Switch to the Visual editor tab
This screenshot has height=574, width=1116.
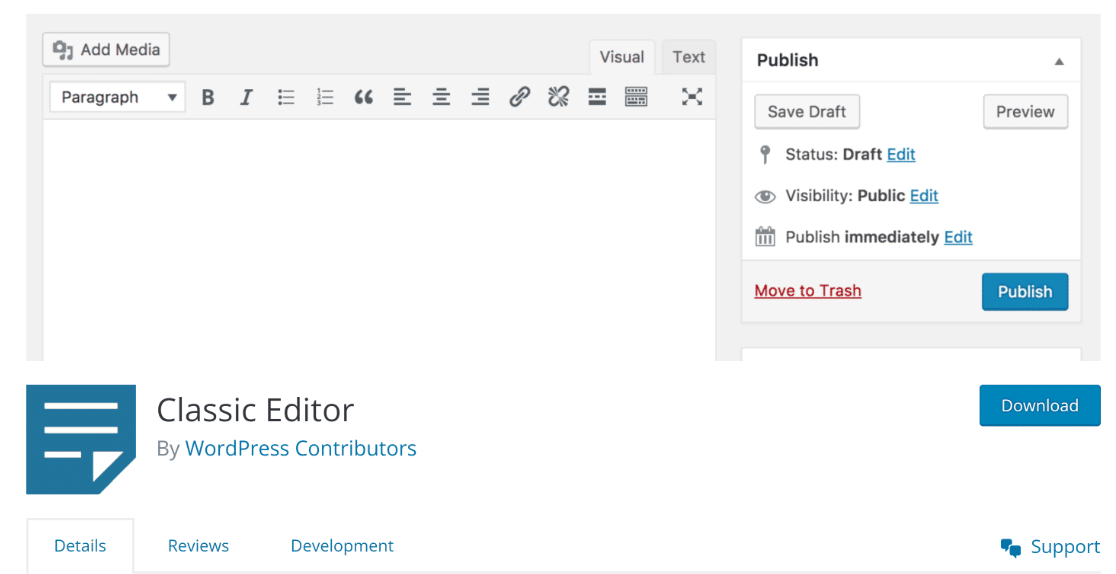point(622,57)
